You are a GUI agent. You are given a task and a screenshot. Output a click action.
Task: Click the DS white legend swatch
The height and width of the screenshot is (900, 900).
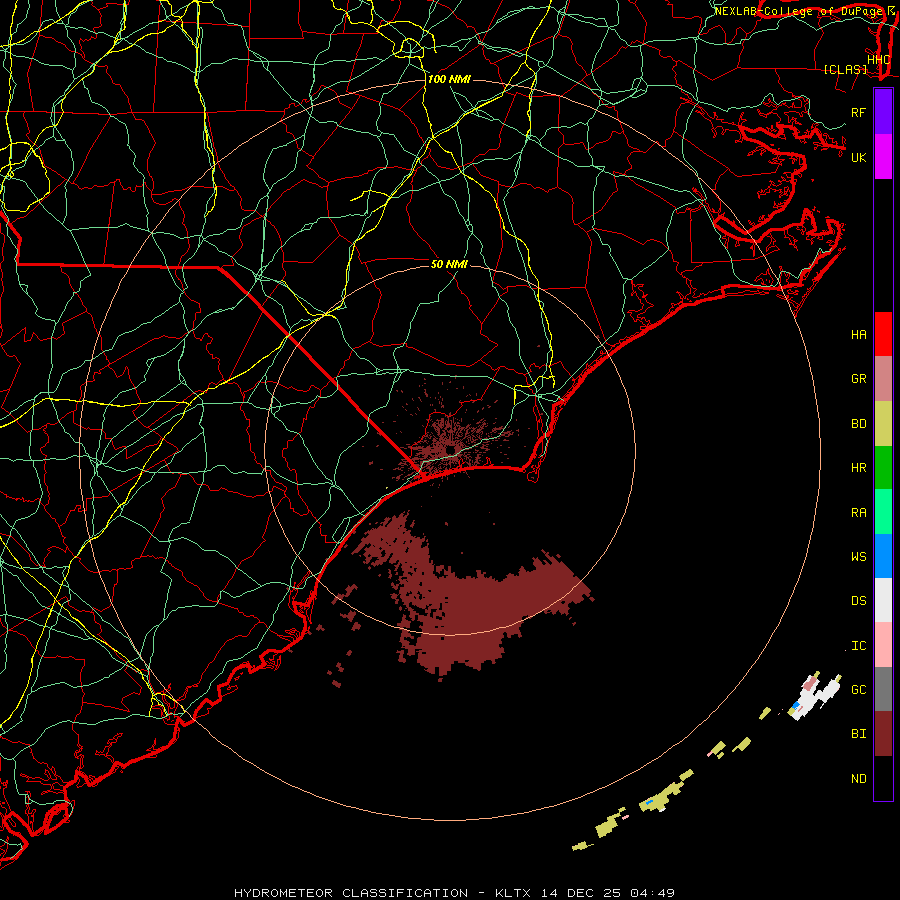coord(883,600)
